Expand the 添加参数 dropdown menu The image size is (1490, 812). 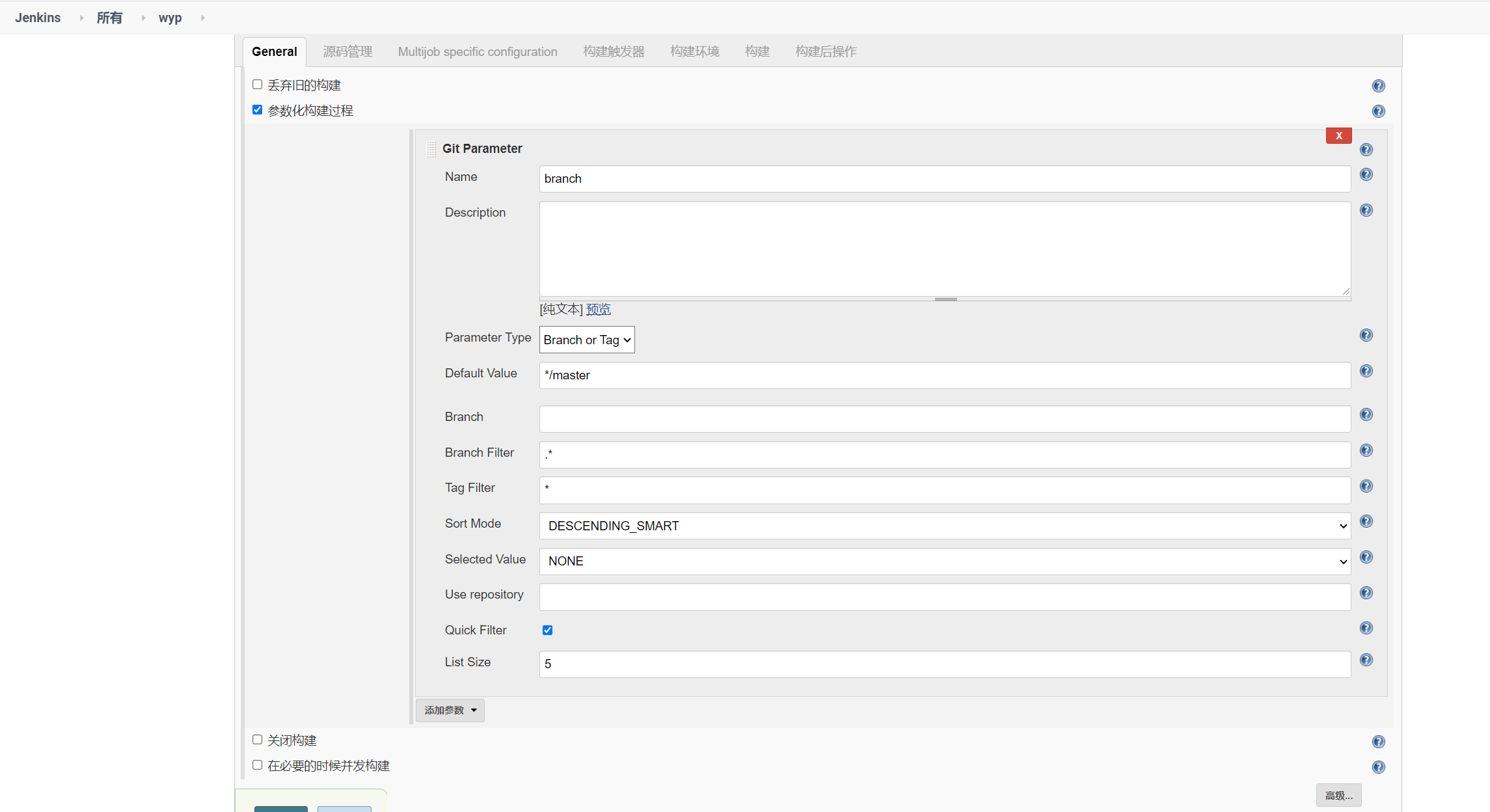point(450,710)
